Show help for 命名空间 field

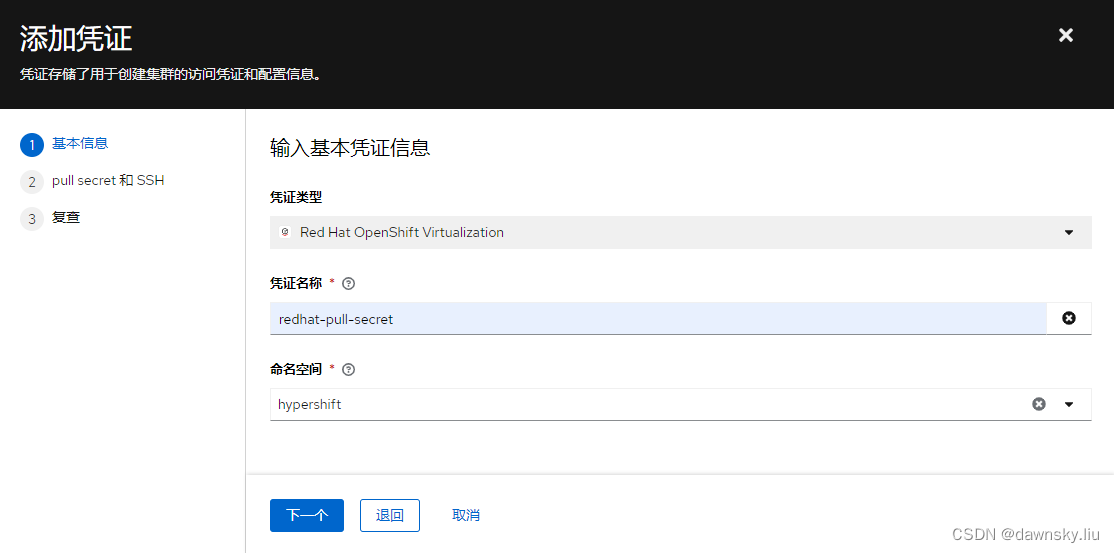tap(348, 370)
